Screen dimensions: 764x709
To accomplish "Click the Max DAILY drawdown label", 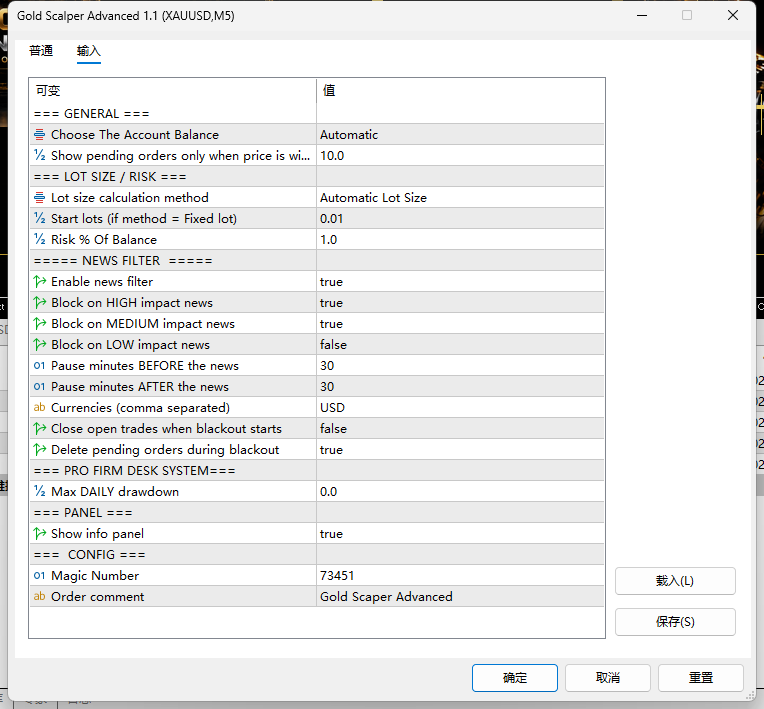I will pos(115,491).
